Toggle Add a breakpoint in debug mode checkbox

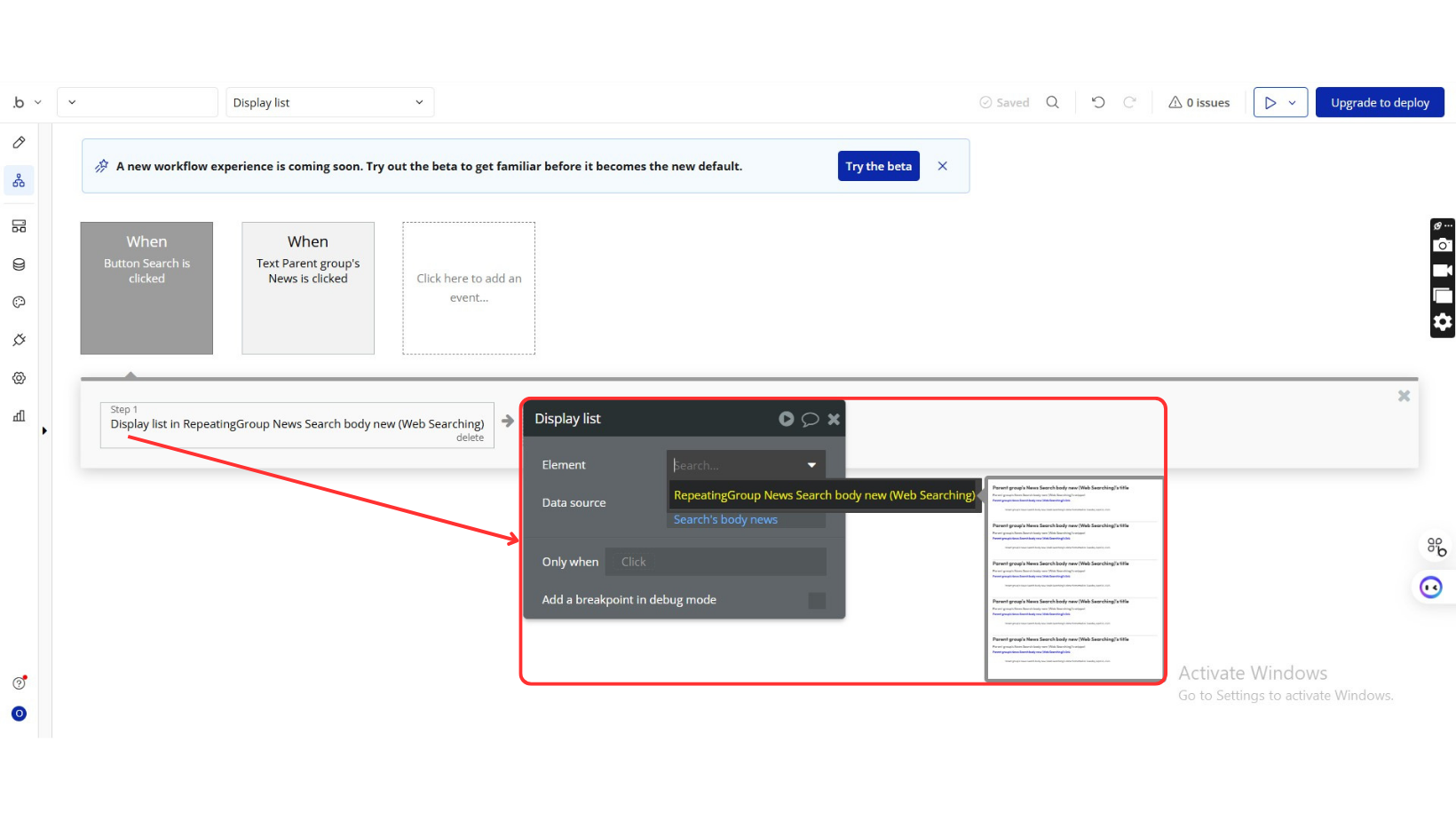click(x=816, y=601)
